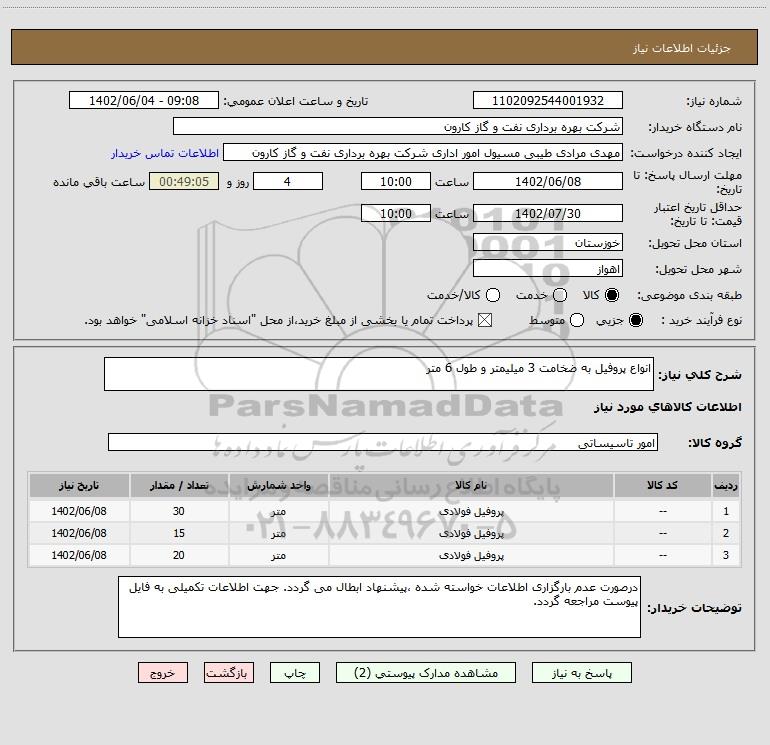
Task: Click quantity 20 in row 3
Action: click(179, 555)
